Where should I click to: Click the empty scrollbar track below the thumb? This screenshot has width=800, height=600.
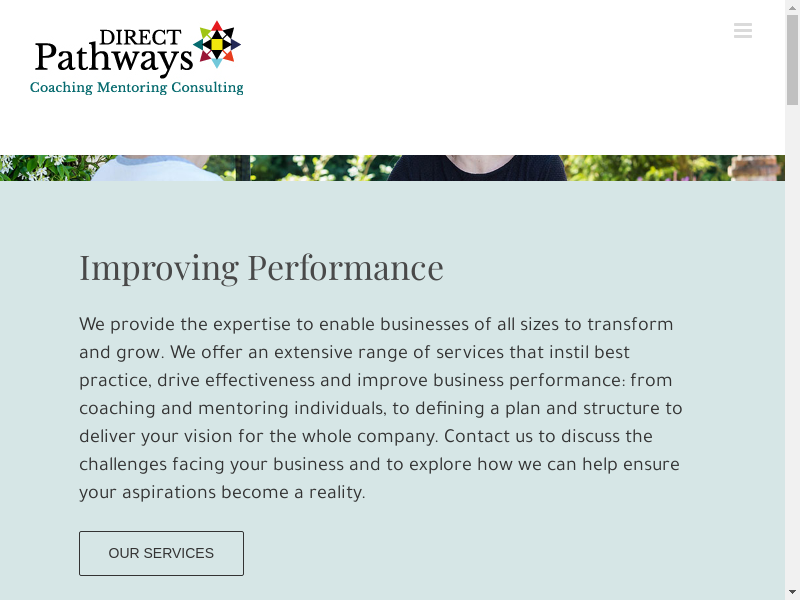792,350
